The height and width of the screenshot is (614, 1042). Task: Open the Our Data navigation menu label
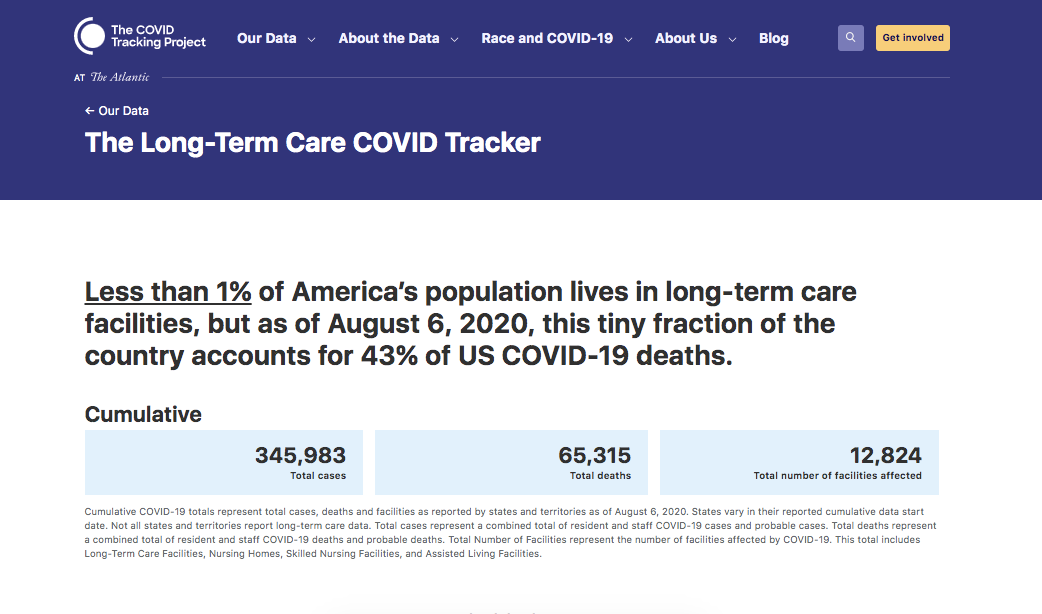tap(266, 38)
